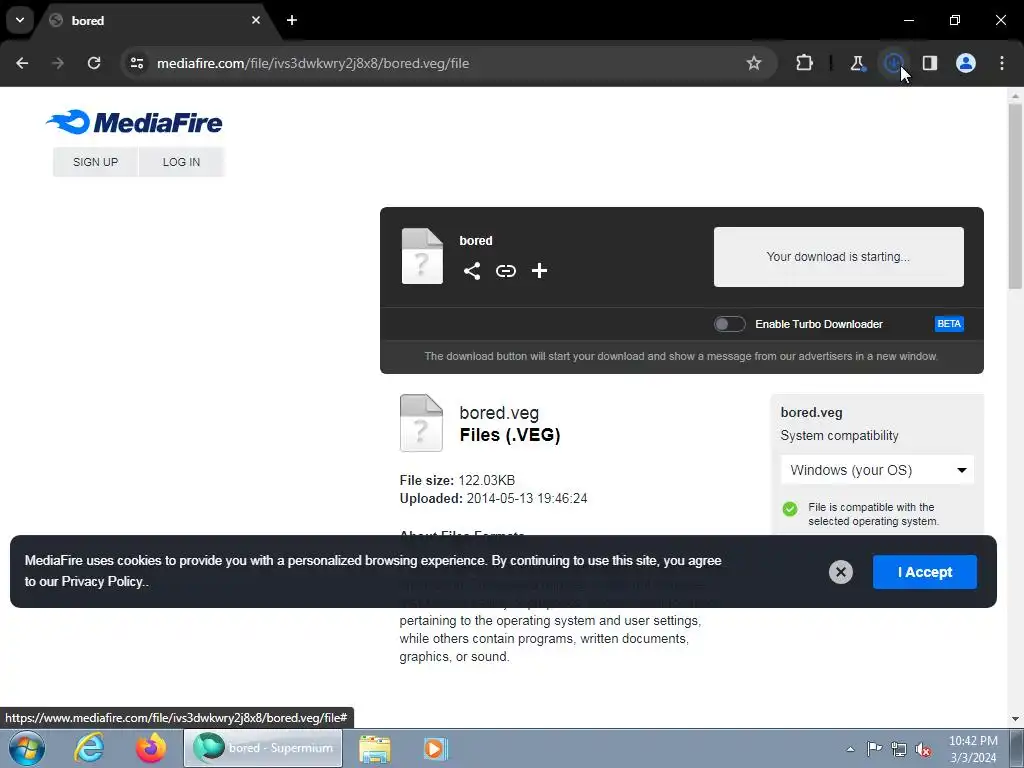This screenshot has width=1024, height=768.
Task: Click the BETA badge
Action: point(949,324)
